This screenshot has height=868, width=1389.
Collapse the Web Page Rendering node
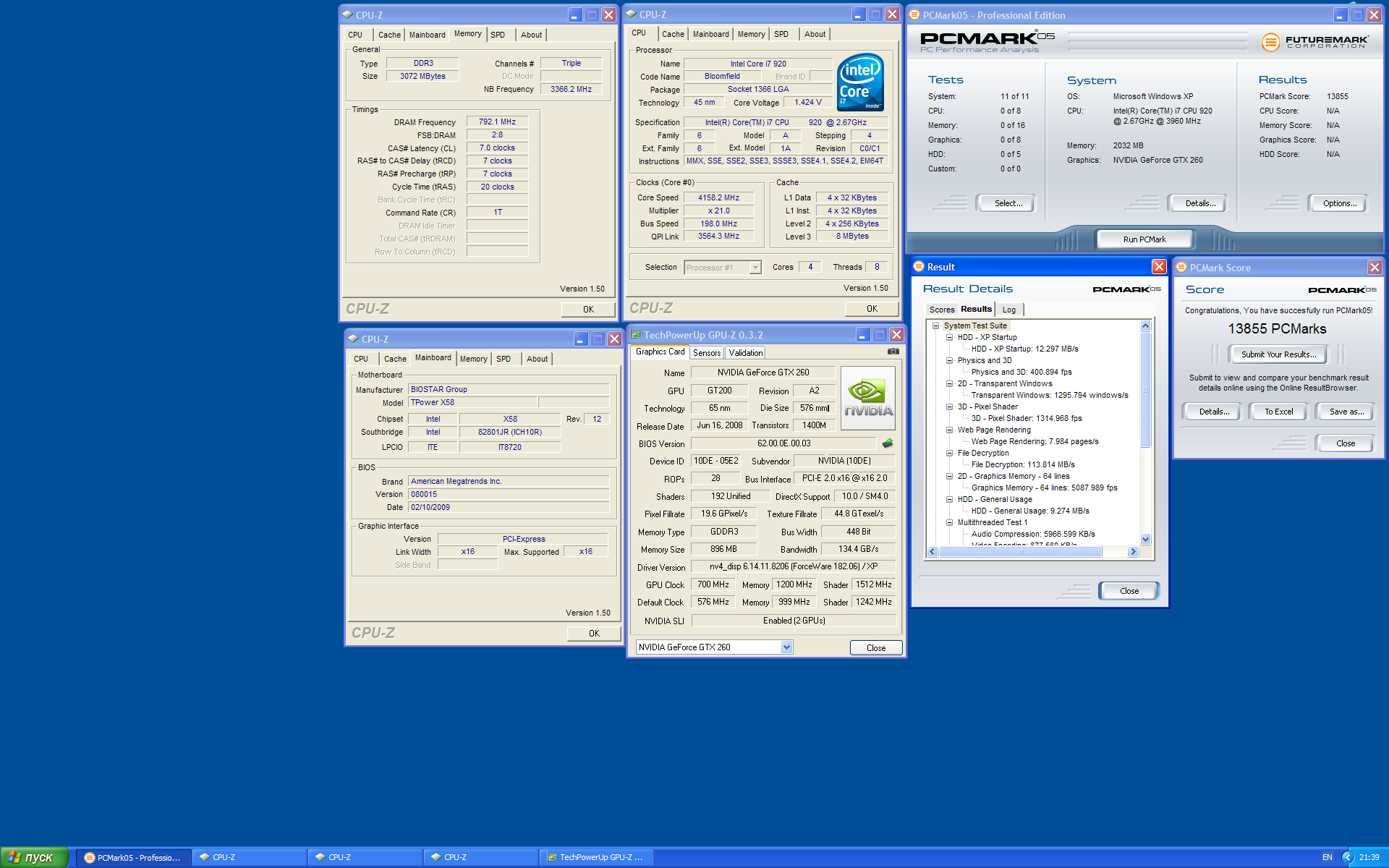(x=949, y=430)
